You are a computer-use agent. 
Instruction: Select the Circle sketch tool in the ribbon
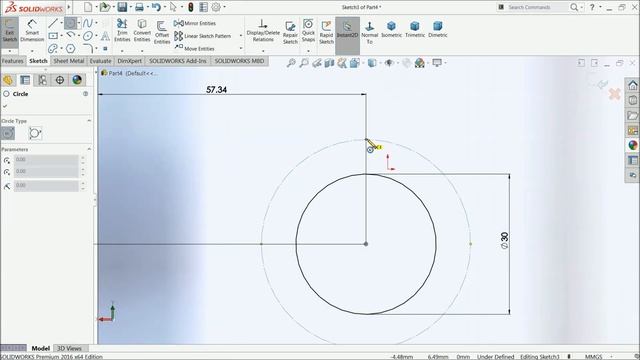[70, 23]
